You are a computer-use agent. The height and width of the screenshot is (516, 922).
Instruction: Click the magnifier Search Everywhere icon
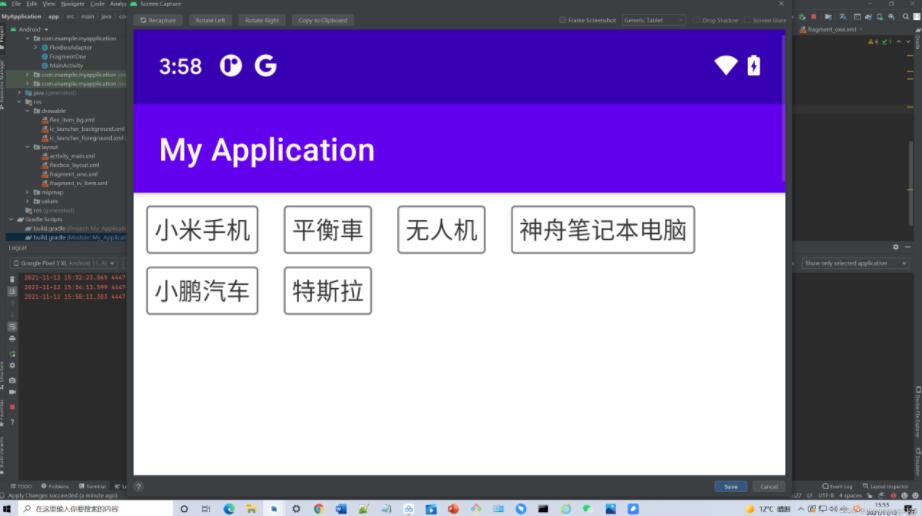906,16
